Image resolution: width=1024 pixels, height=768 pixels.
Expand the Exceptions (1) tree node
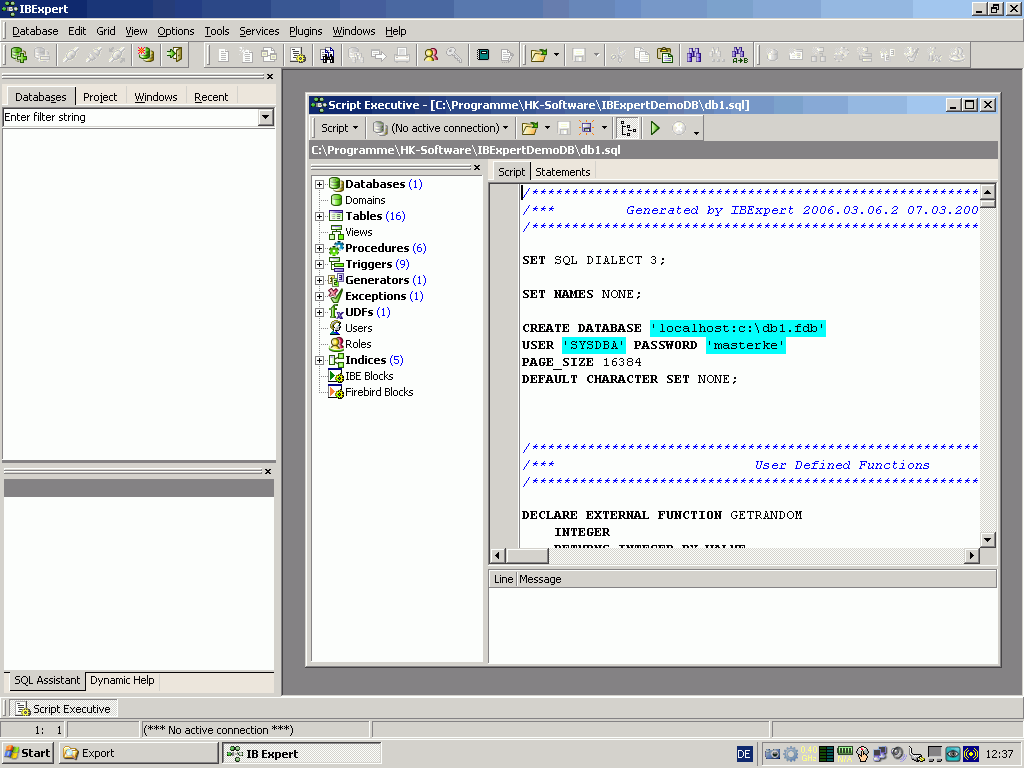point(319,296)
